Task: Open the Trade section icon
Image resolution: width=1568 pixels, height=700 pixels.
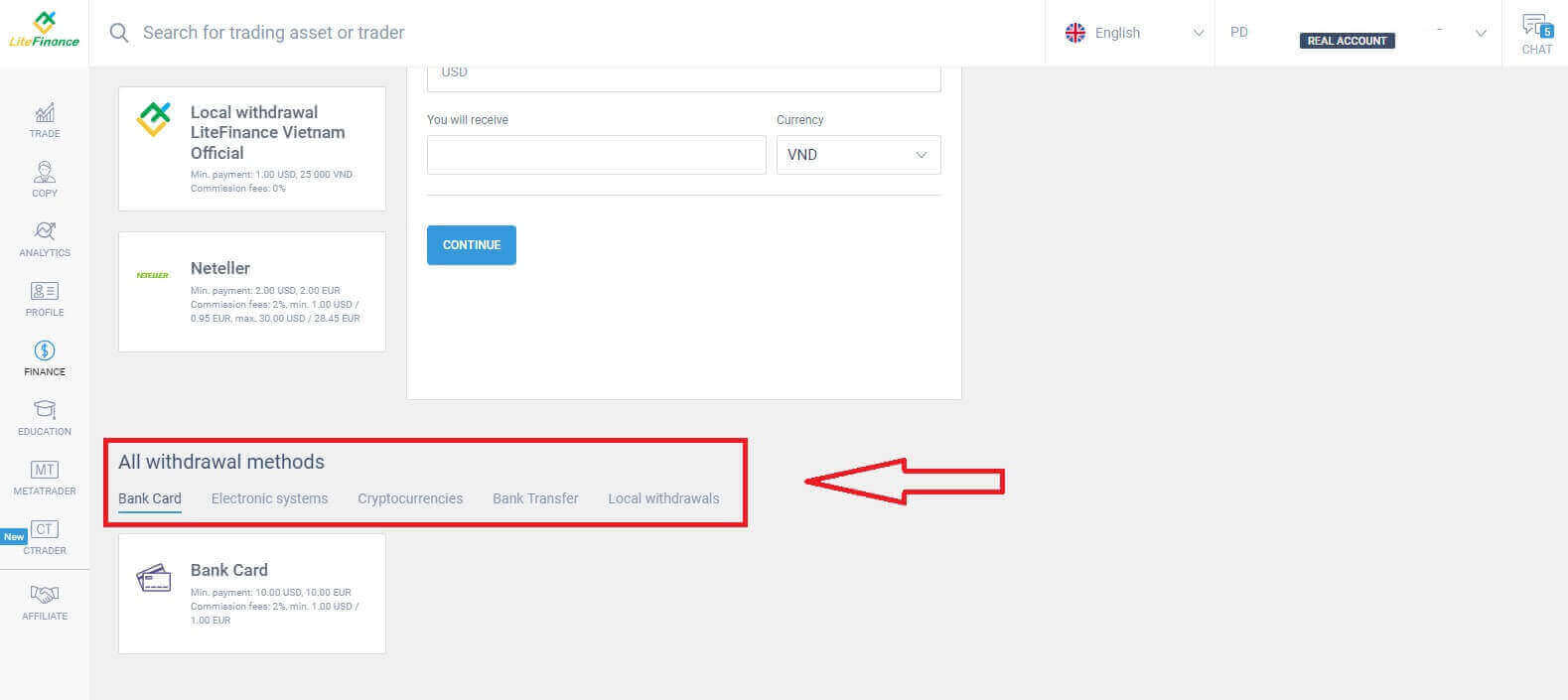Action: coord(45,113)
